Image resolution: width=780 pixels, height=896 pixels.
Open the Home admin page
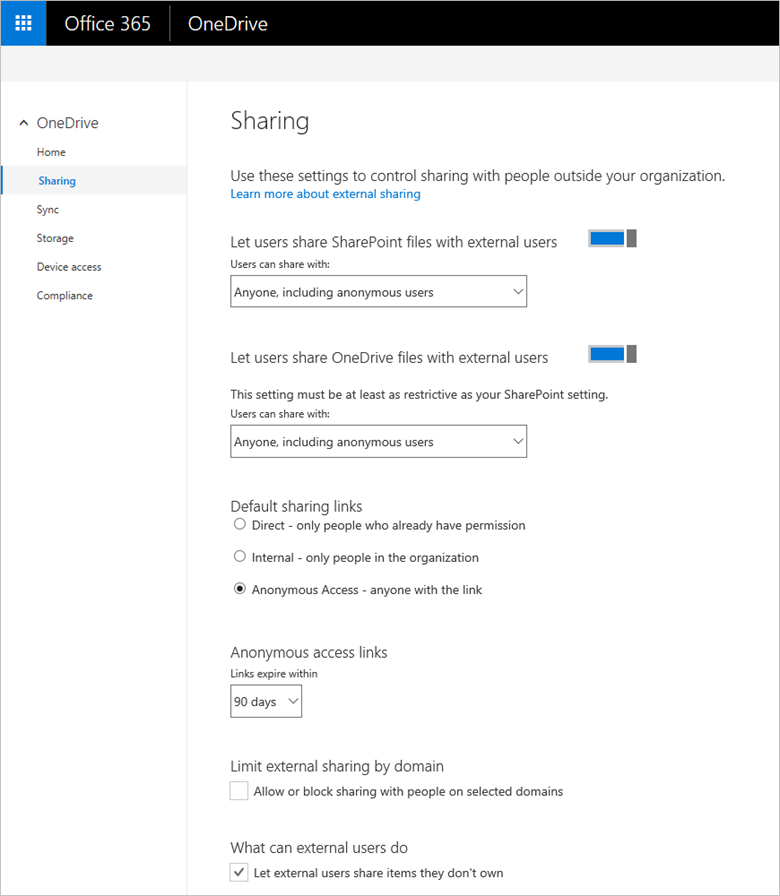click(x=50, y=151)
